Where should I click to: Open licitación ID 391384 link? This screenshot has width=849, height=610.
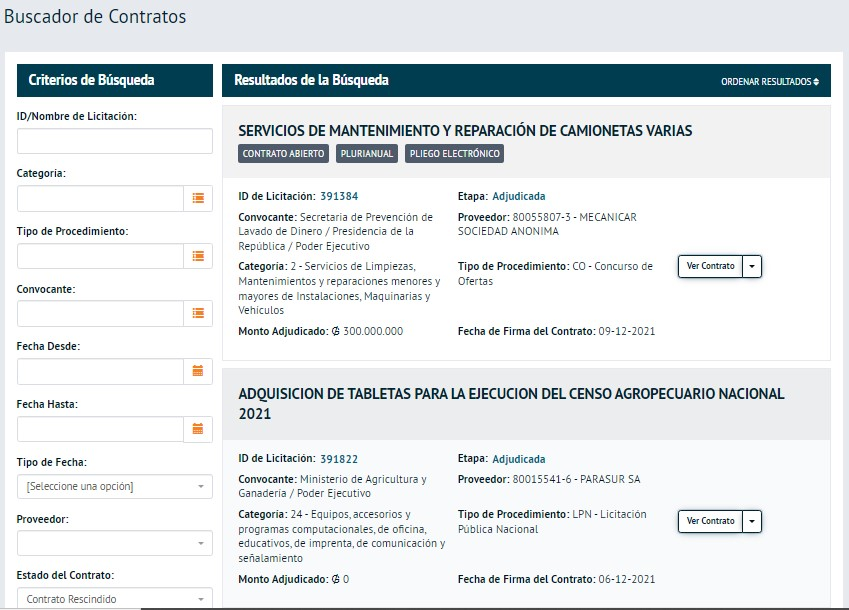(339, 197)
